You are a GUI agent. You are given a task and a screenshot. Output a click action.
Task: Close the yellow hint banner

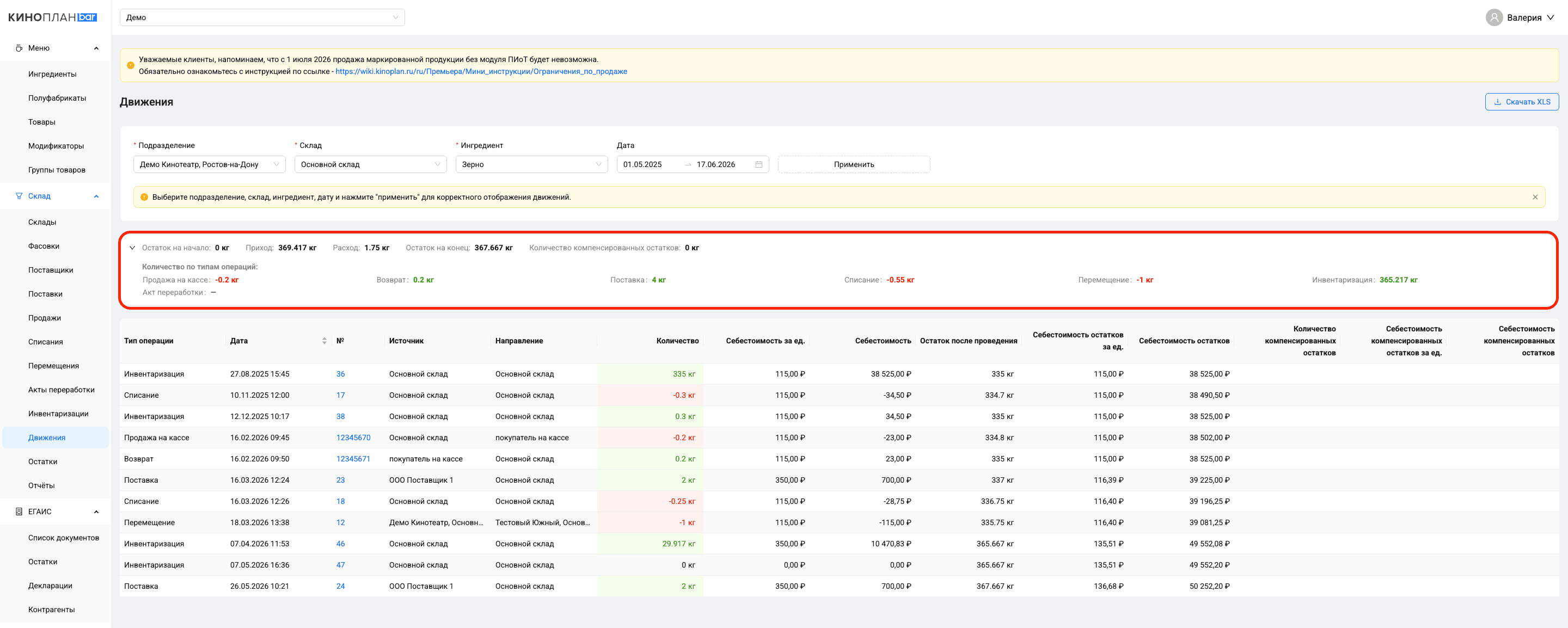click(x=1535, y=197)
